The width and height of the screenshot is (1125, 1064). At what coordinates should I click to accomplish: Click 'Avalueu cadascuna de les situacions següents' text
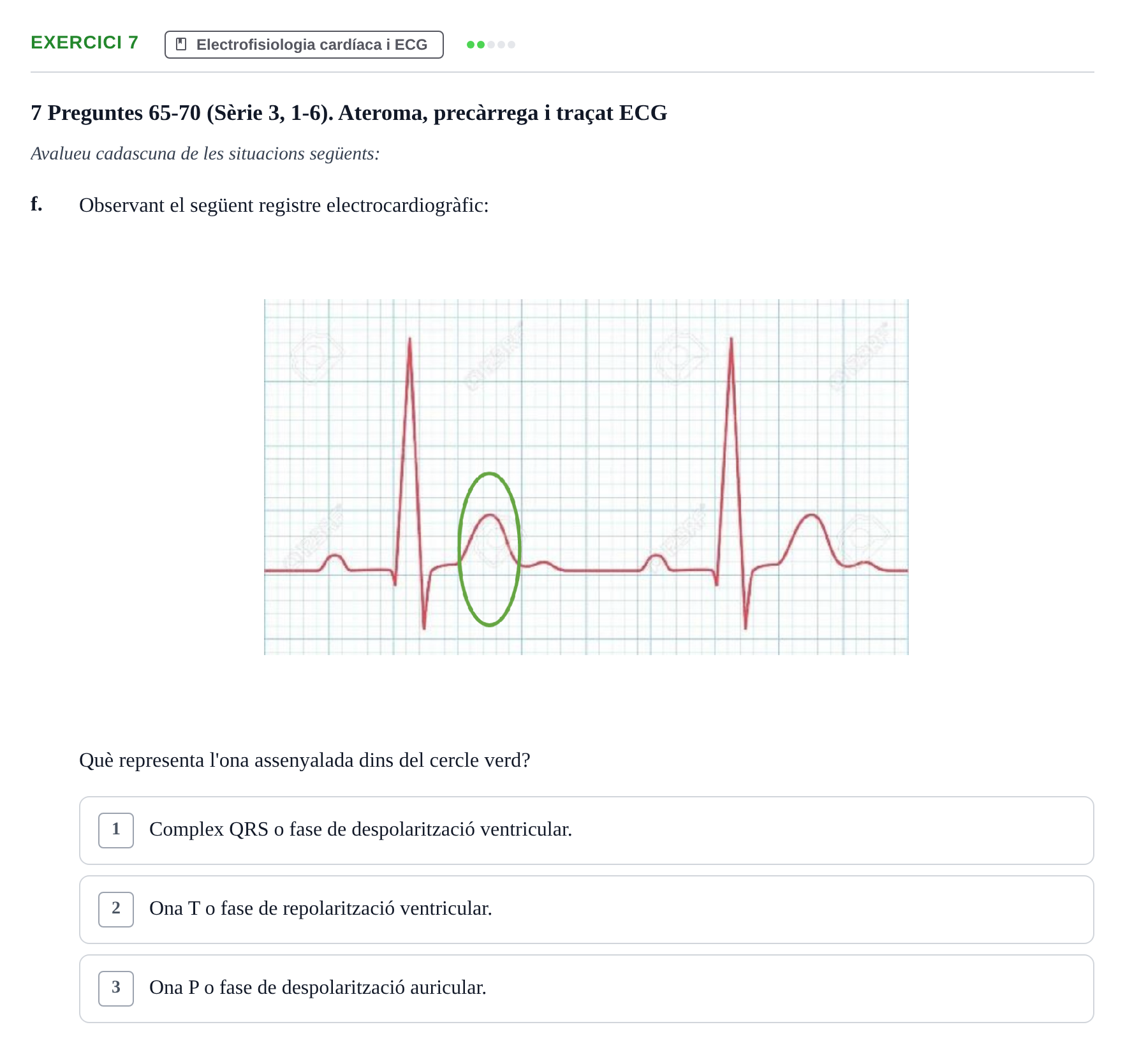click(205, 154)
